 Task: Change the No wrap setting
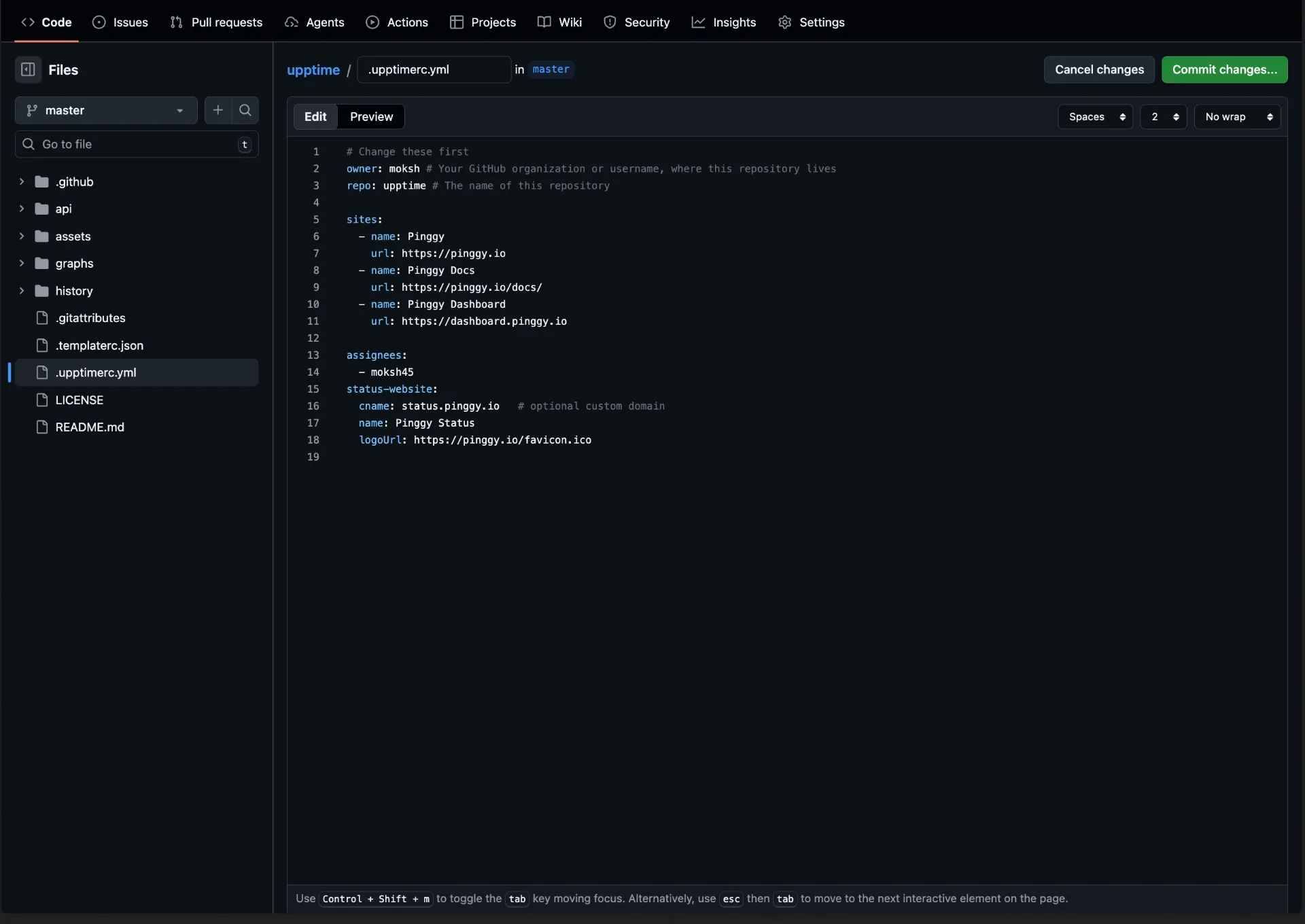tap(1237, 116)
